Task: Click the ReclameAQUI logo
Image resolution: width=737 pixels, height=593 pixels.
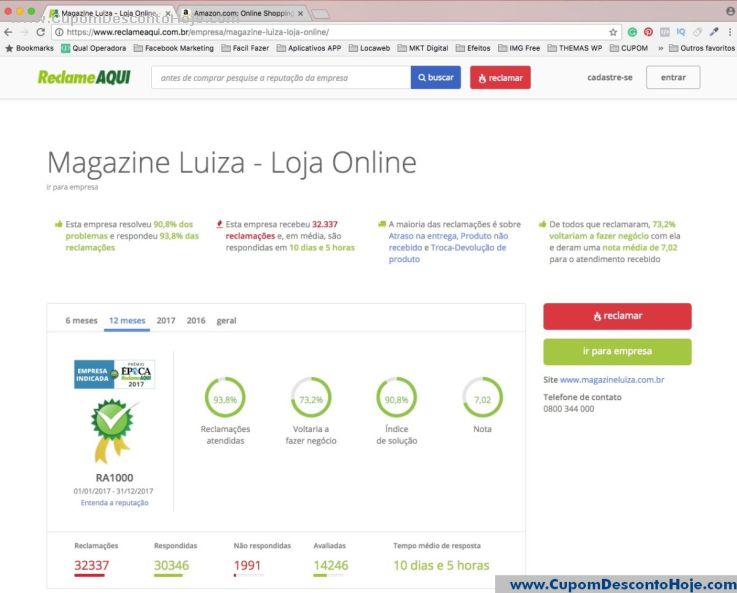Action: tap(84, 77)
